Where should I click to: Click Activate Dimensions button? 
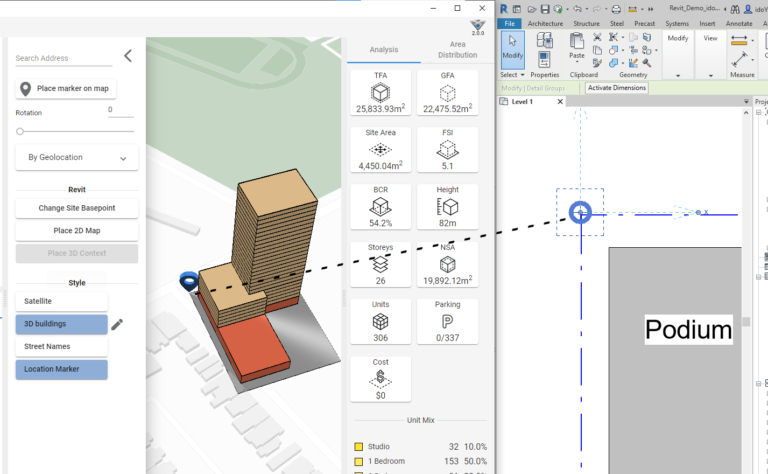[x=617, y=88]
